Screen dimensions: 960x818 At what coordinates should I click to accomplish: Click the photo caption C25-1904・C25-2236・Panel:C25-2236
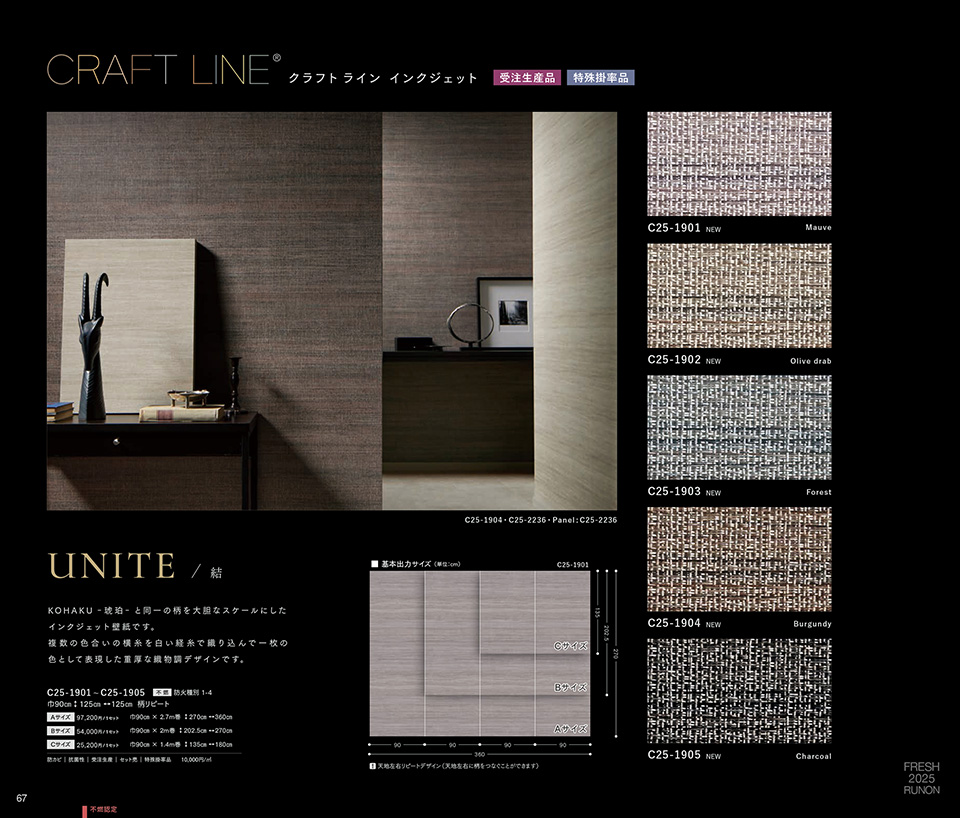[541, 520]
